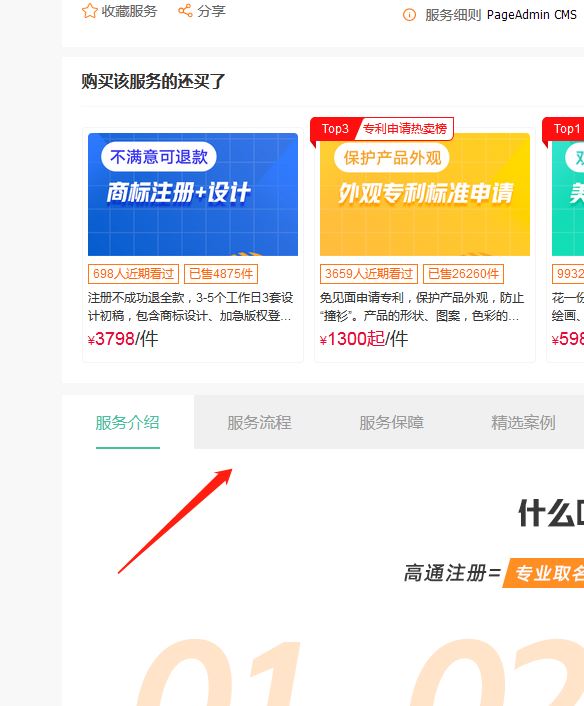Click the Top1 badge on the green card
Image resolution: width=584 pixels, height=706 pixels.
pos(566,129)
